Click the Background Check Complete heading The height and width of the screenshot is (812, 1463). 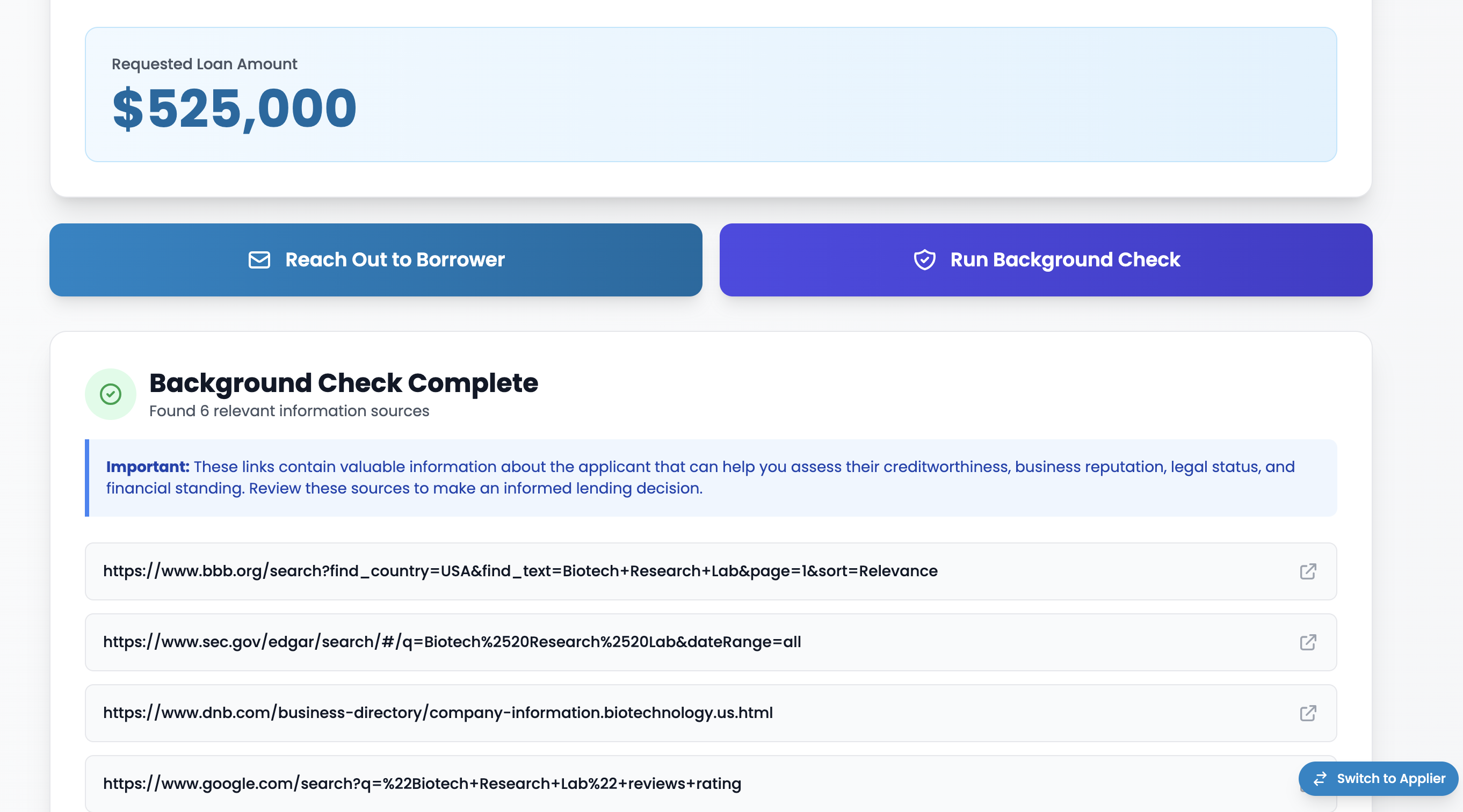click(x=343, y=383)
